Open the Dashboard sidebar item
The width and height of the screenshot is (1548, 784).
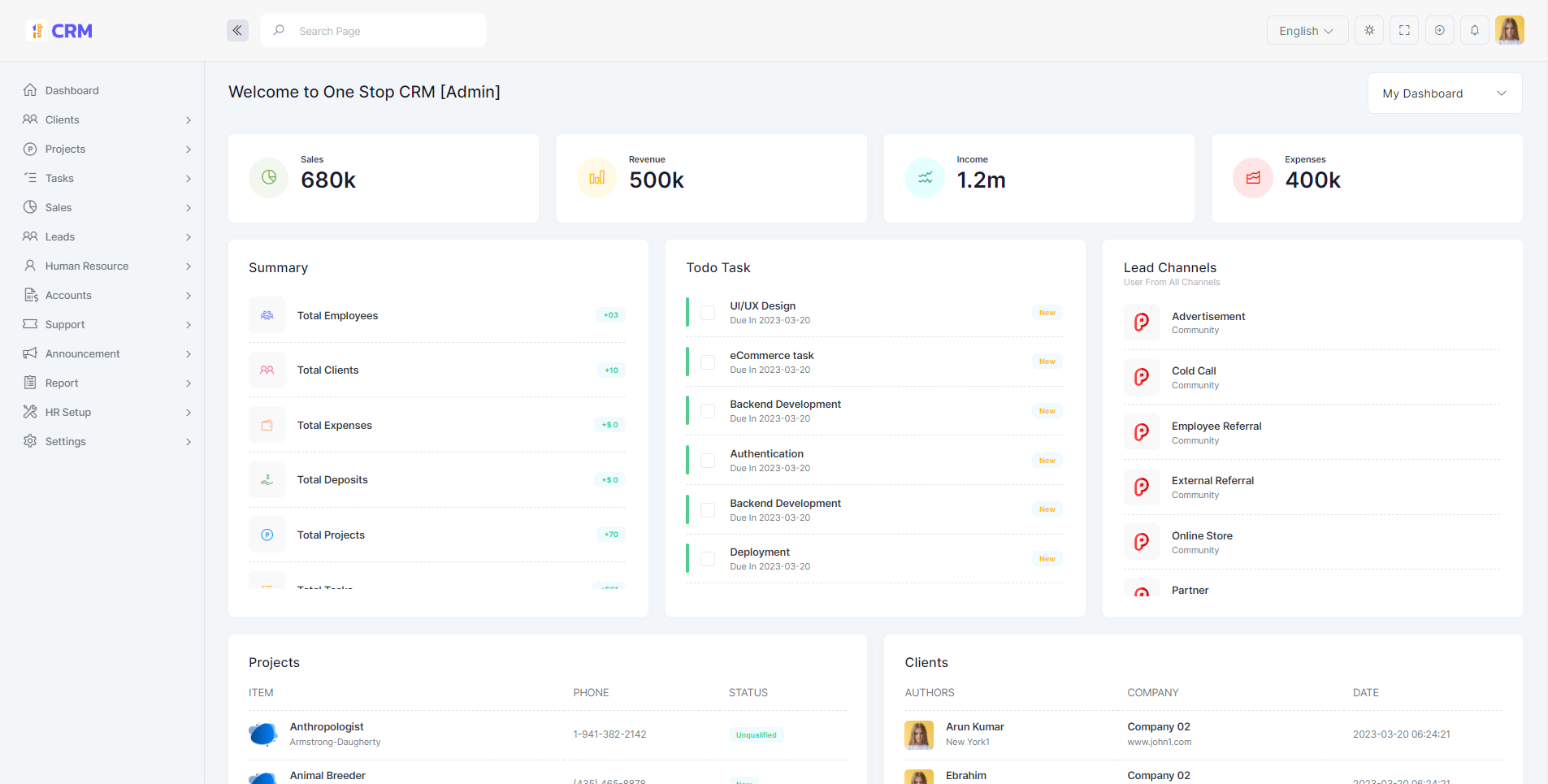(x=72, y=90)
